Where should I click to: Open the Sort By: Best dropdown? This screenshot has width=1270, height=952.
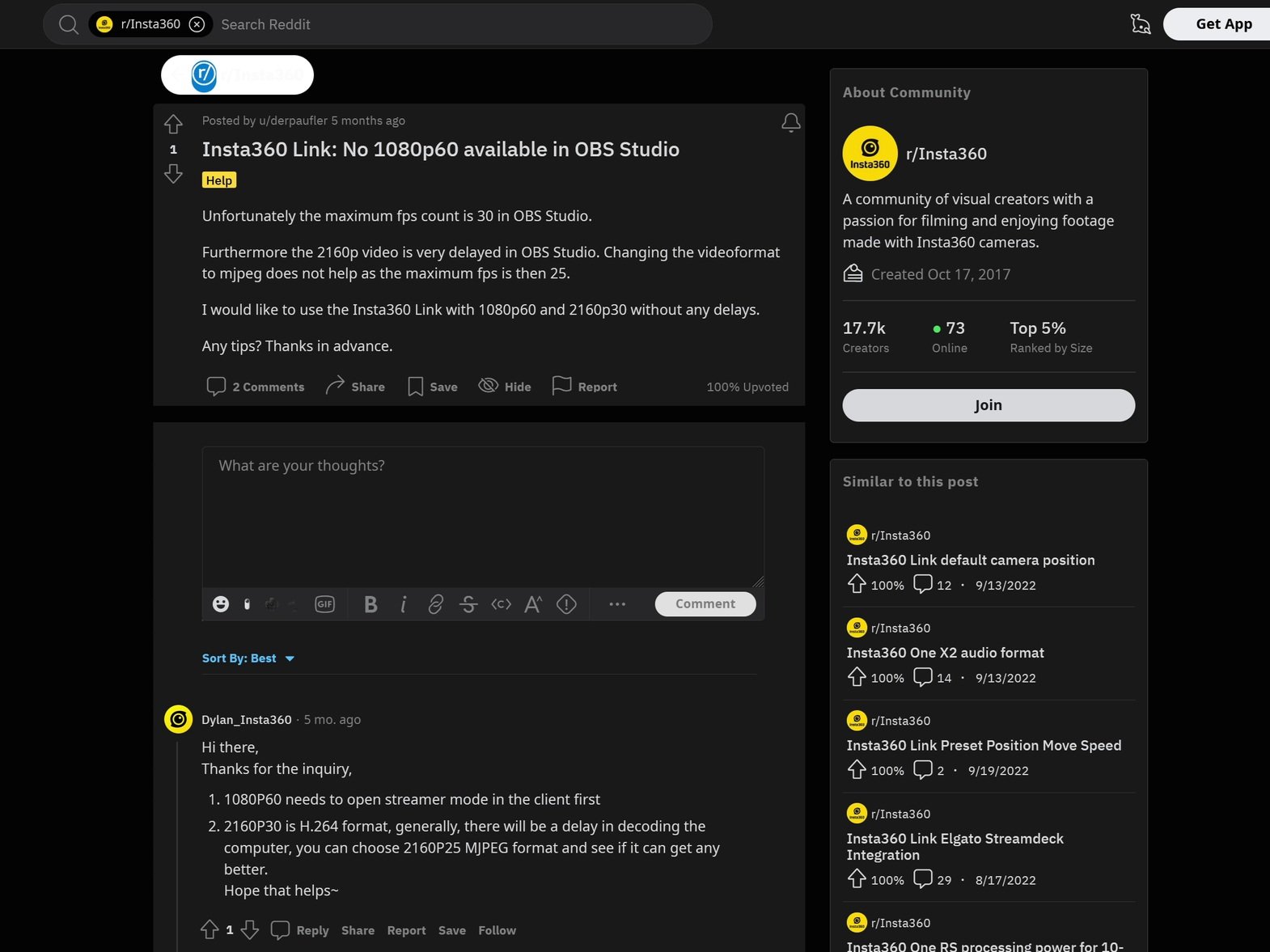tap(248, 658)
